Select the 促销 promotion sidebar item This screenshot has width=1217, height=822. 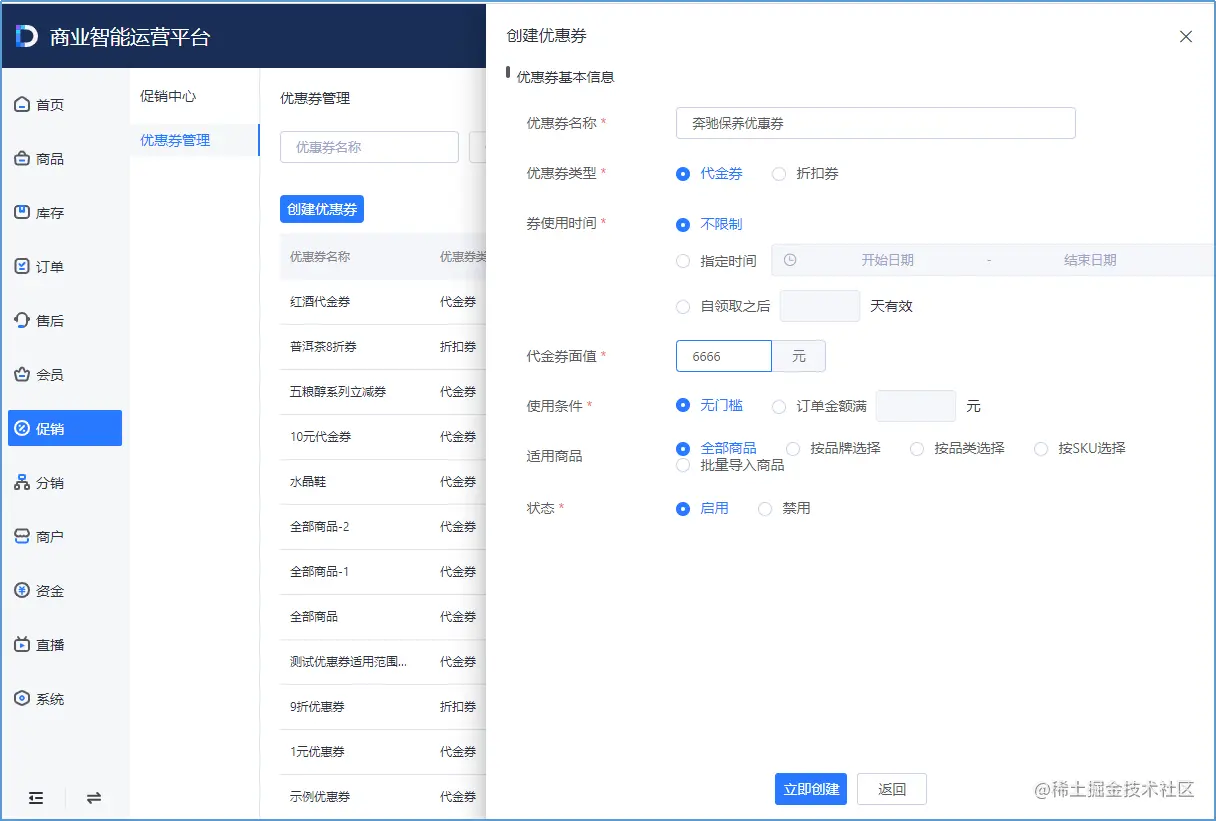pos(65,428)
